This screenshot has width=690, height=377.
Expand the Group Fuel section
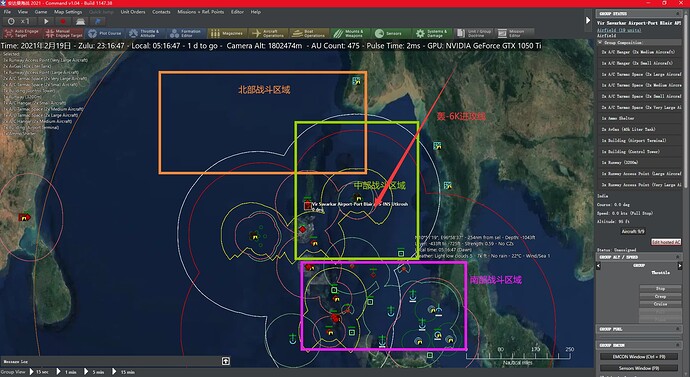tap(678, 329)
